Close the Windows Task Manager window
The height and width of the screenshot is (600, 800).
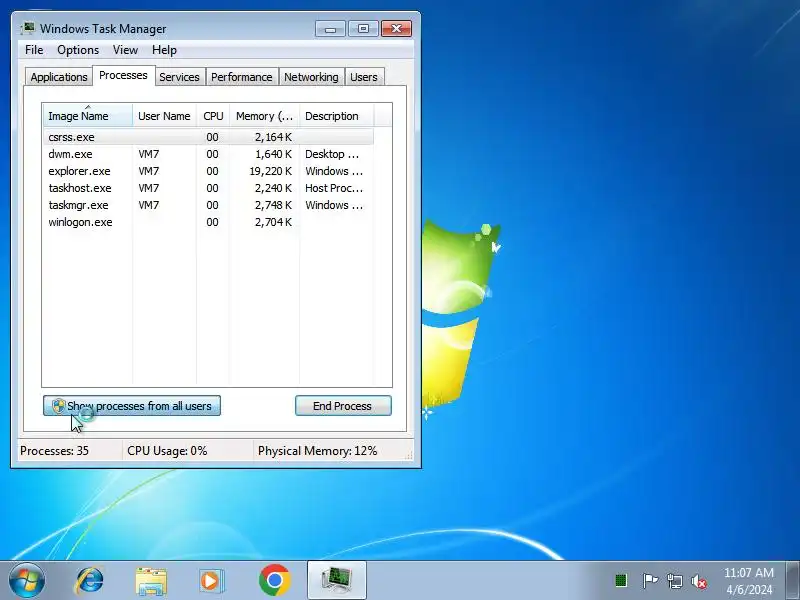(396, 29)
